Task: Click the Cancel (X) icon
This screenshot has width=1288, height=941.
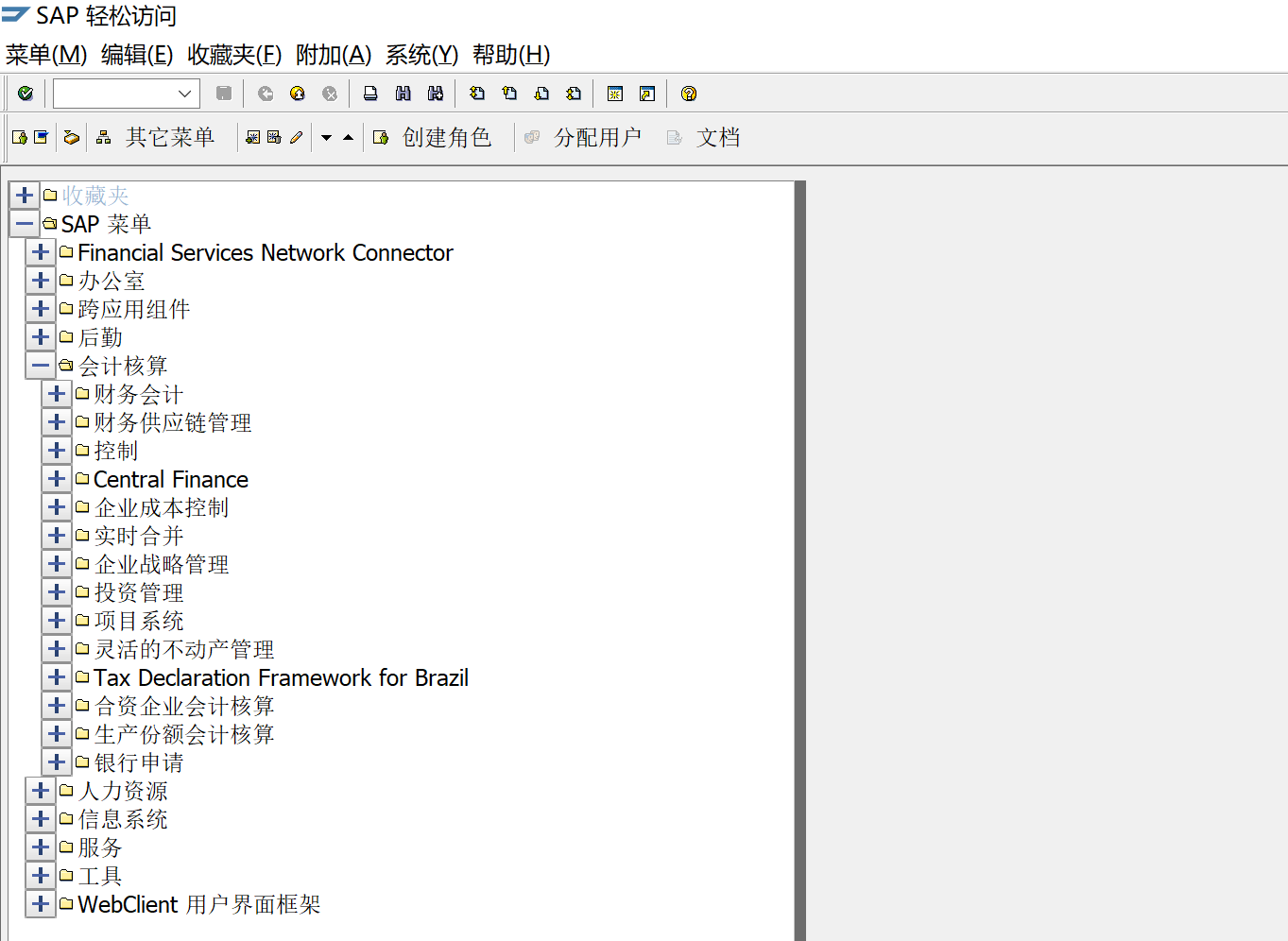Action: click(x=330, y=94)
